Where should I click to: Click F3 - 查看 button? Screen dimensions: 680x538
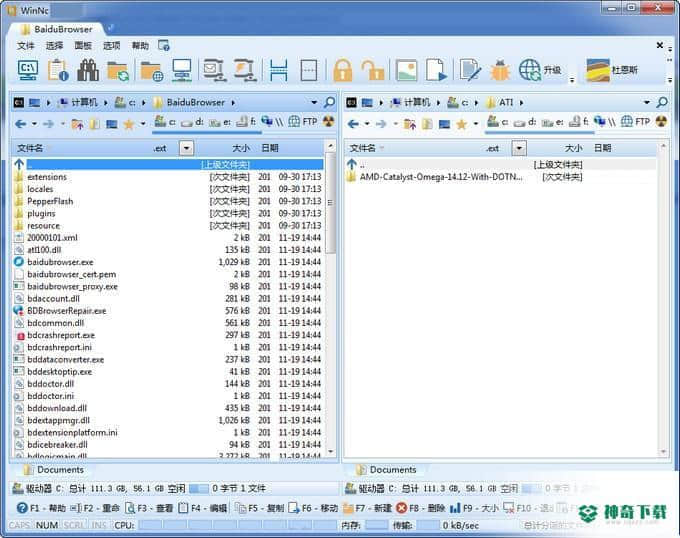(x=149, y=508)
